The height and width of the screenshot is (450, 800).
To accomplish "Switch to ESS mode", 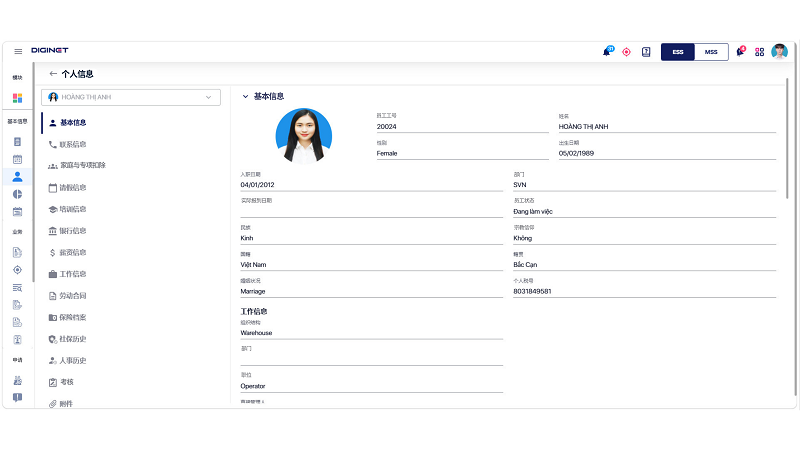I will coord(678,52).
